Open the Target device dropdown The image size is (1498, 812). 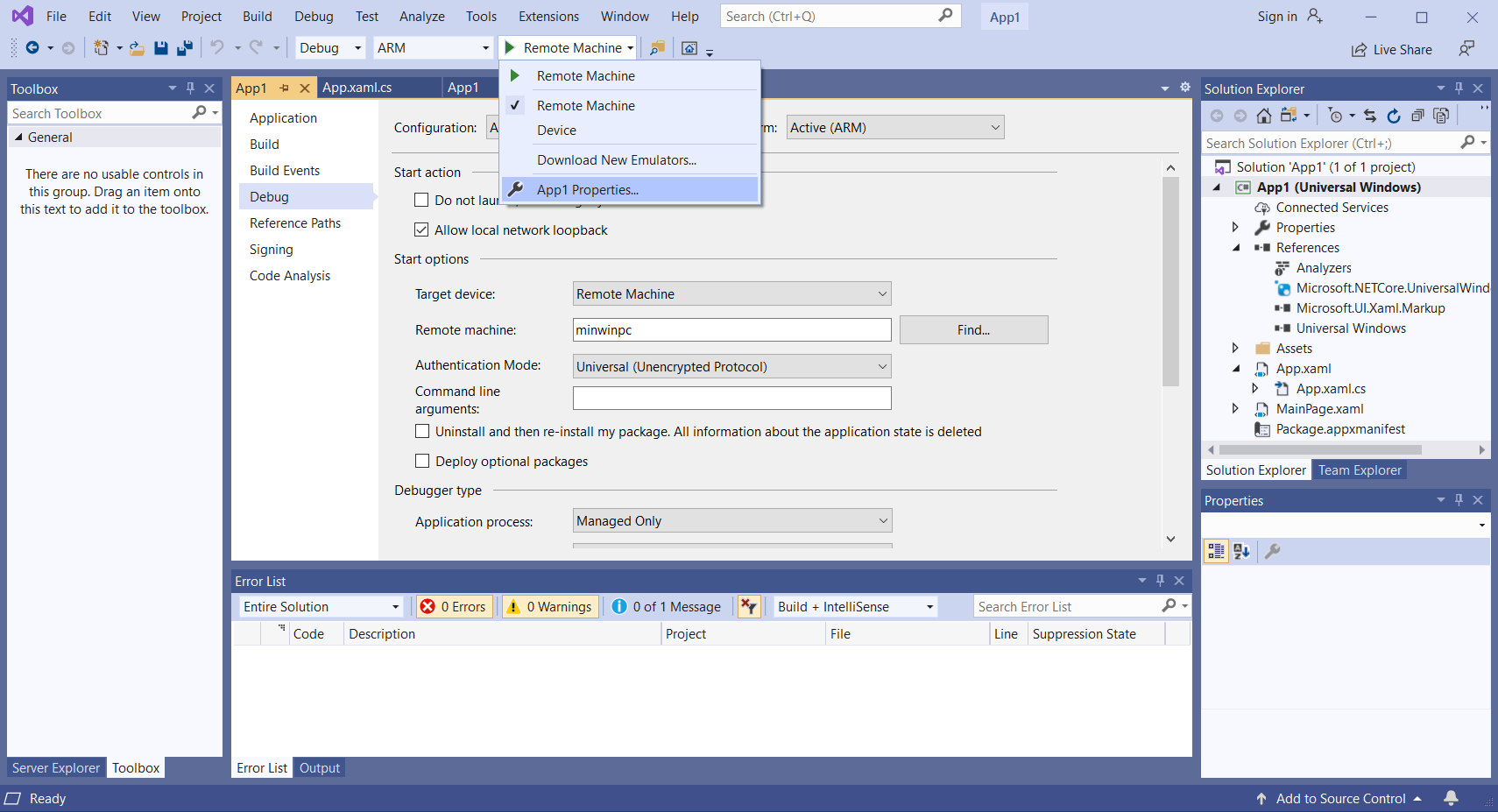(732, 293)
